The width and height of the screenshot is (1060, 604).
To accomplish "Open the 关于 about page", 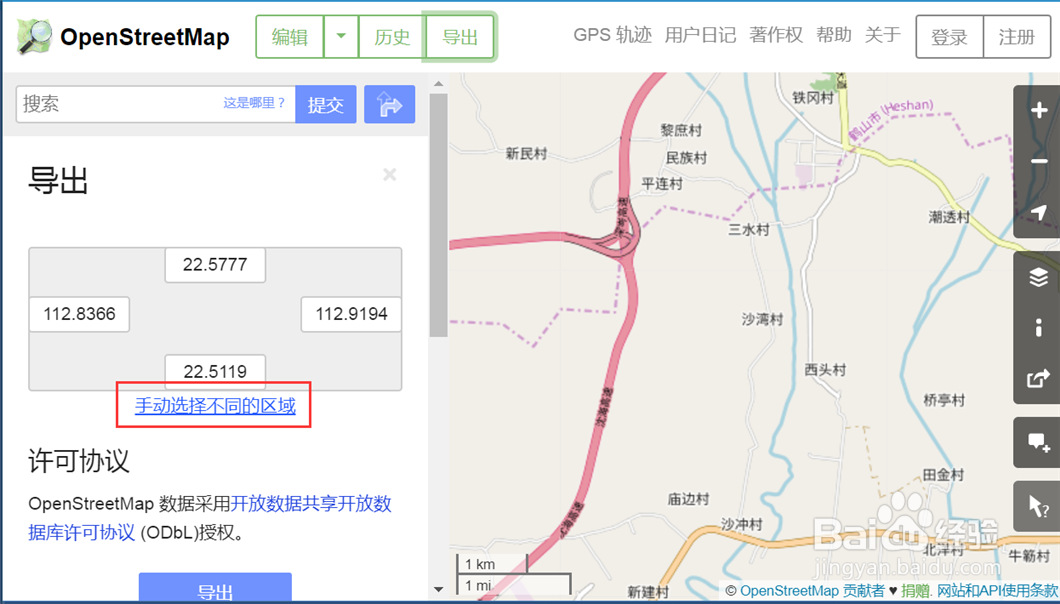I will pyautogui.click(x=883, y=35).
